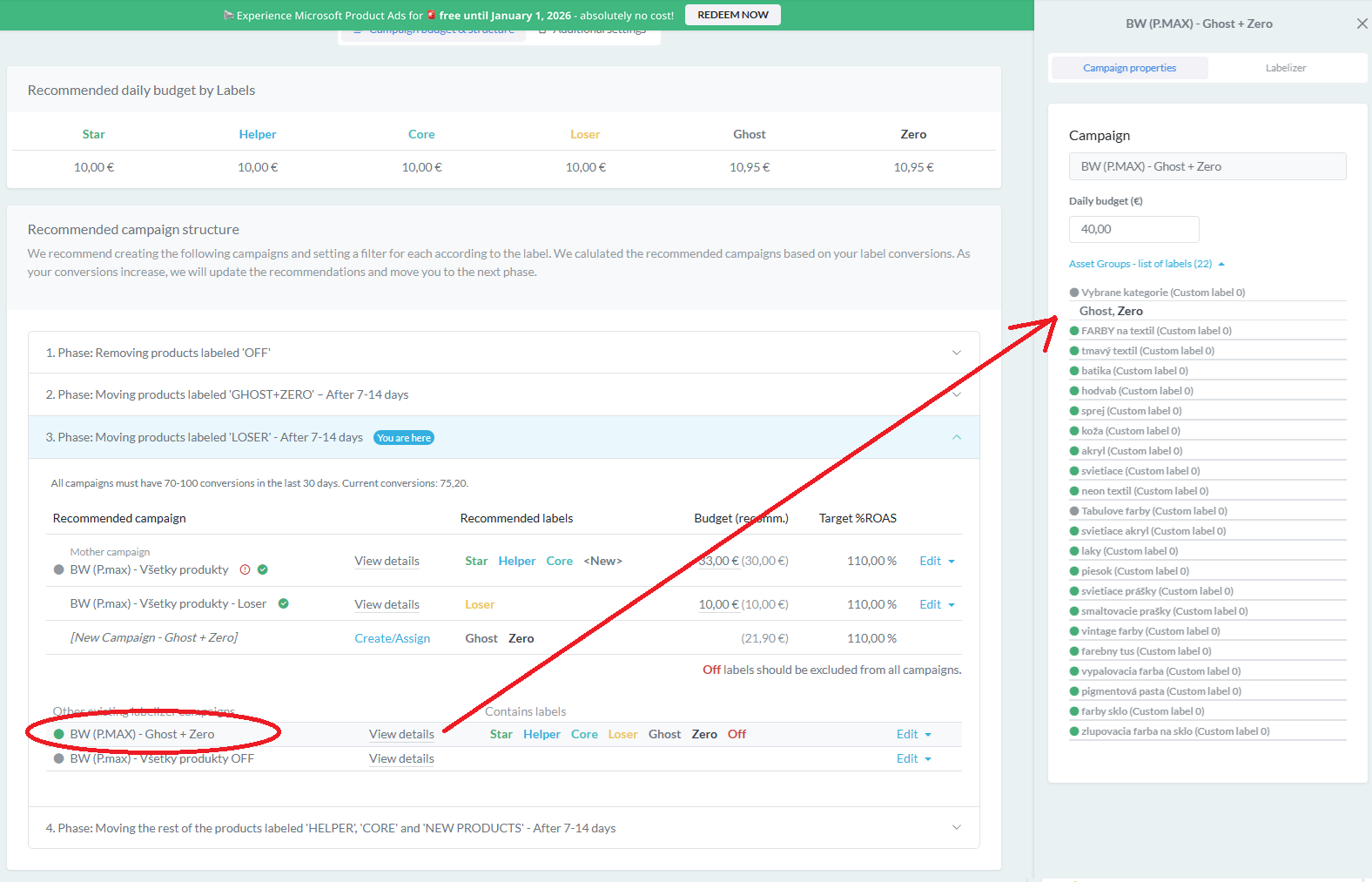Viewport: 1372px width, 882px height.
Task: Switch to the Labelizer tab
Action: coord(1285,68)
